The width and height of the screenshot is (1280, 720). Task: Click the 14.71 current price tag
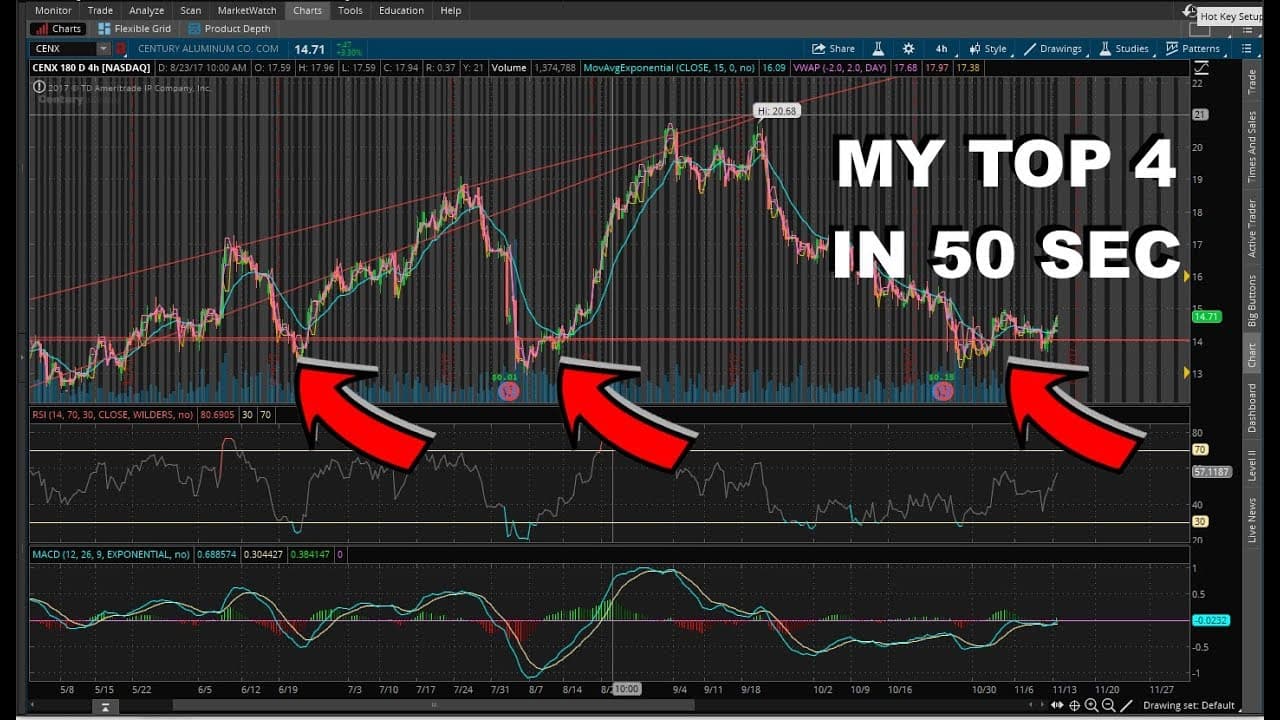coord(1207,317)
